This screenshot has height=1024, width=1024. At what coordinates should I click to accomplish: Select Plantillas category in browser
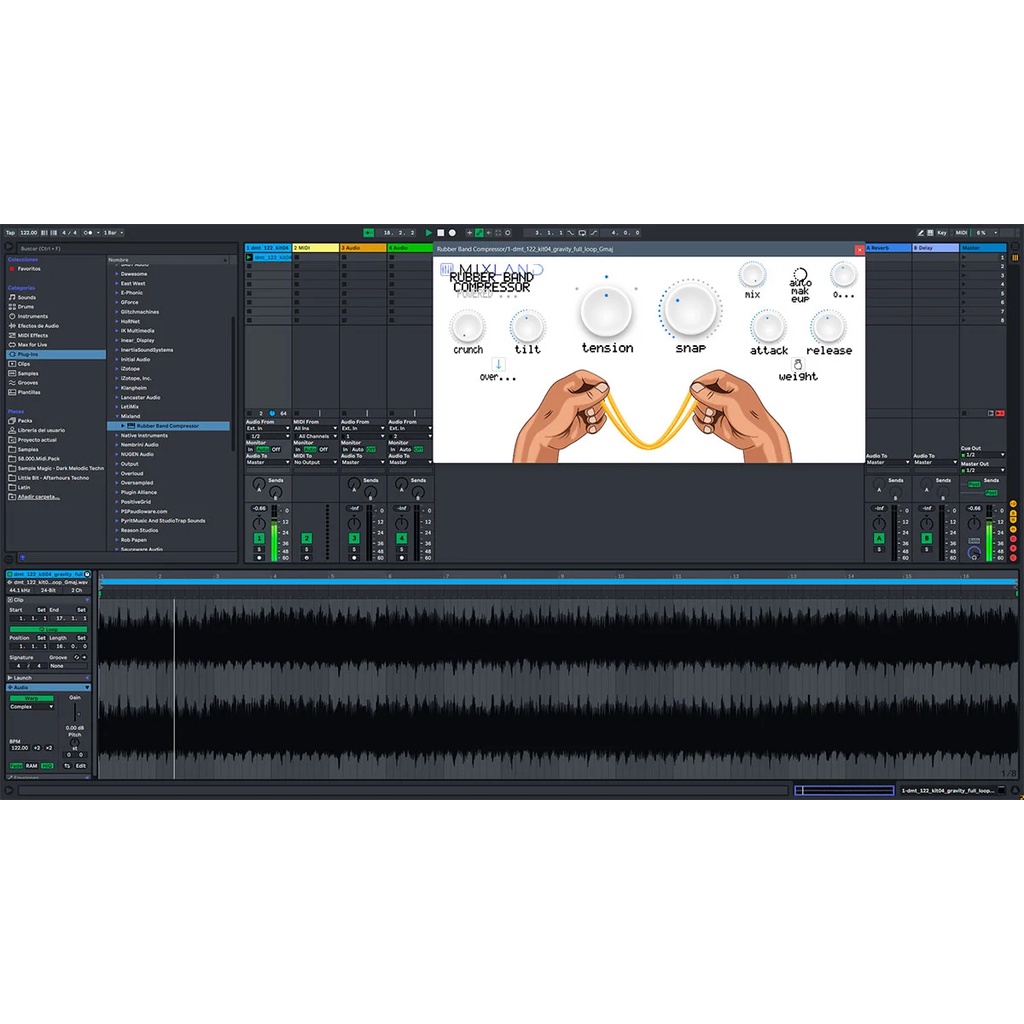pos(29,392)
